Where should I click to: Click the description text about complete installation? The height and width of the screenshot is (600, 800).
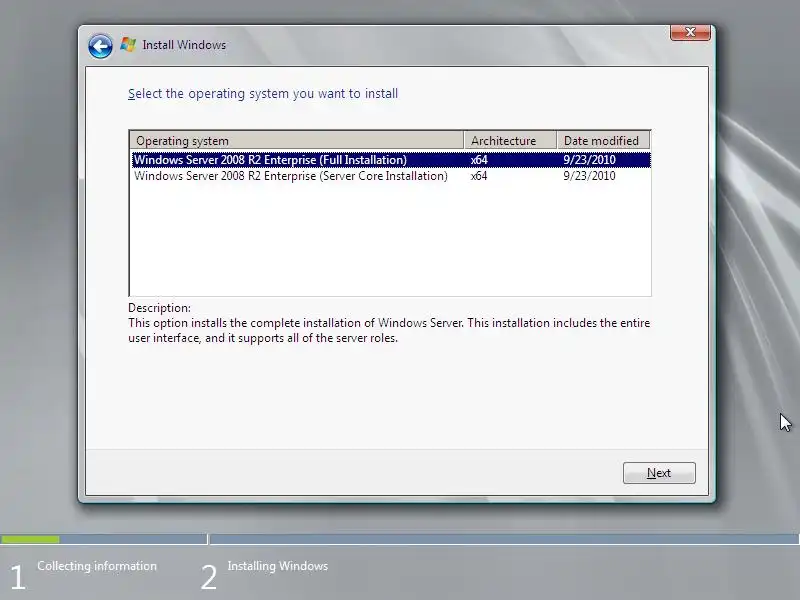(x=389, y=331)
